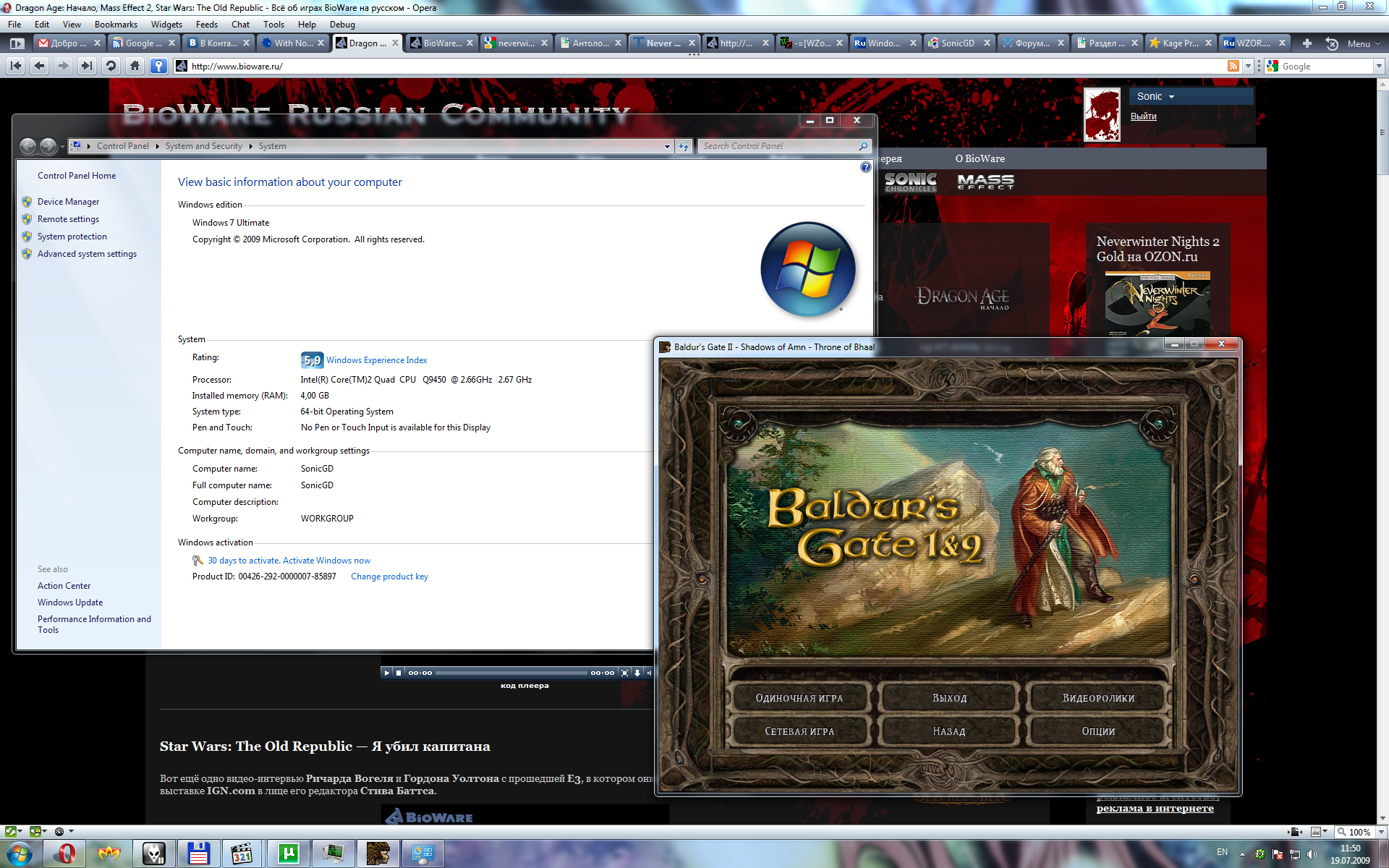Viewport: 1389px width, 868px height.
Task: Switch to 'В Конта...' tab
Action: point(218,43)
